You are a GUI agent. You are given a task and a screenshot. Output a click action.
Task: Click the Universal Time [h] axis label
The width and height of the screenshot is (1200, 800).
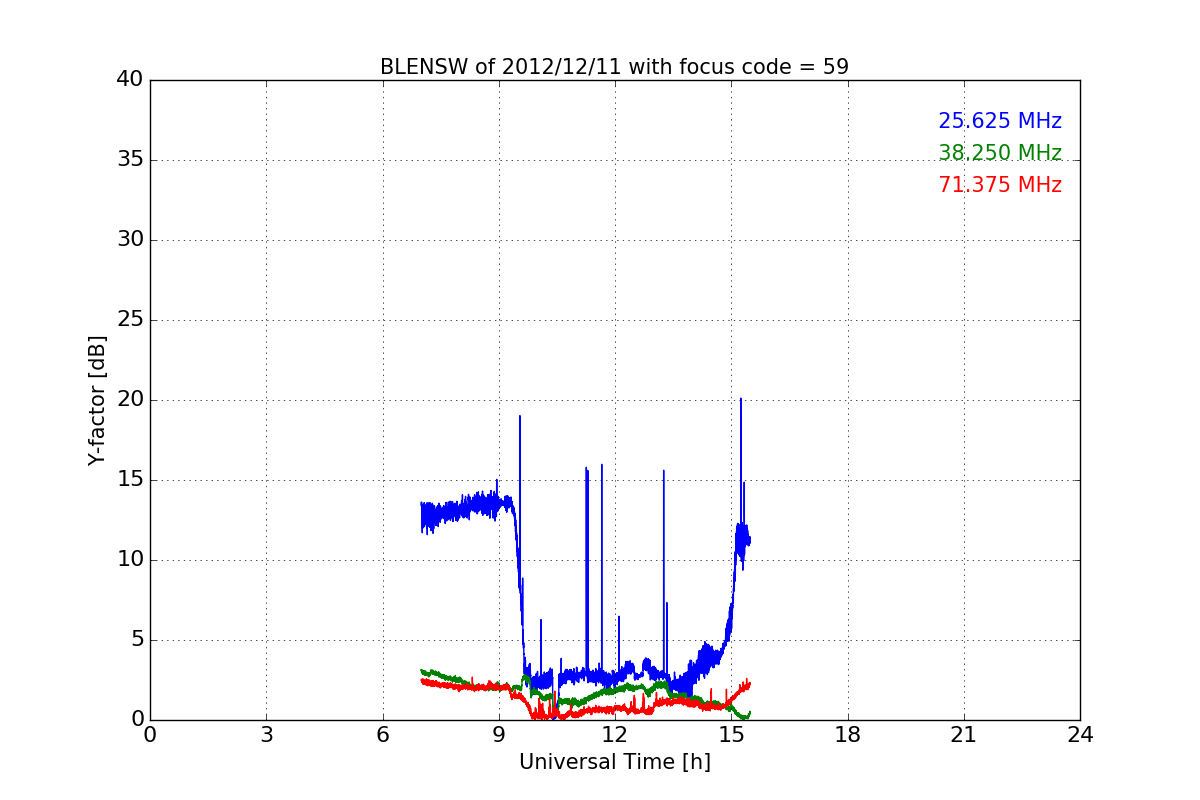(x=614, y=762)
